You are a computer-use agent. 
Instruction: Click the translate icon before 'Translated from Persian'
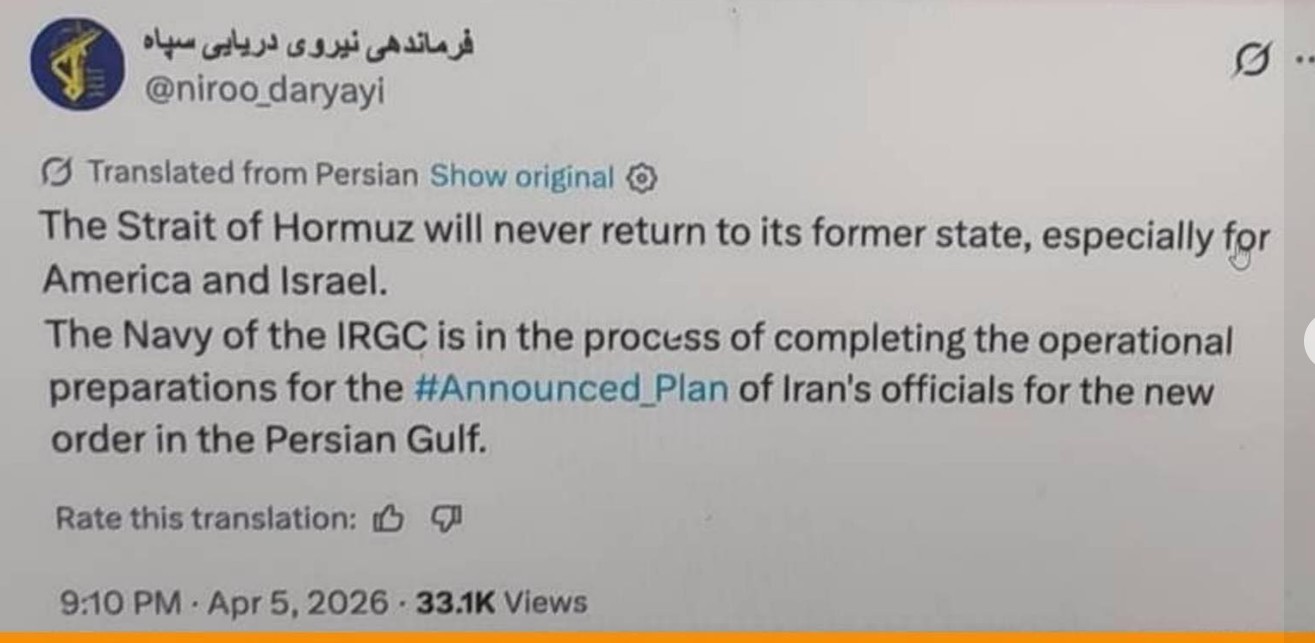point(56,173)
